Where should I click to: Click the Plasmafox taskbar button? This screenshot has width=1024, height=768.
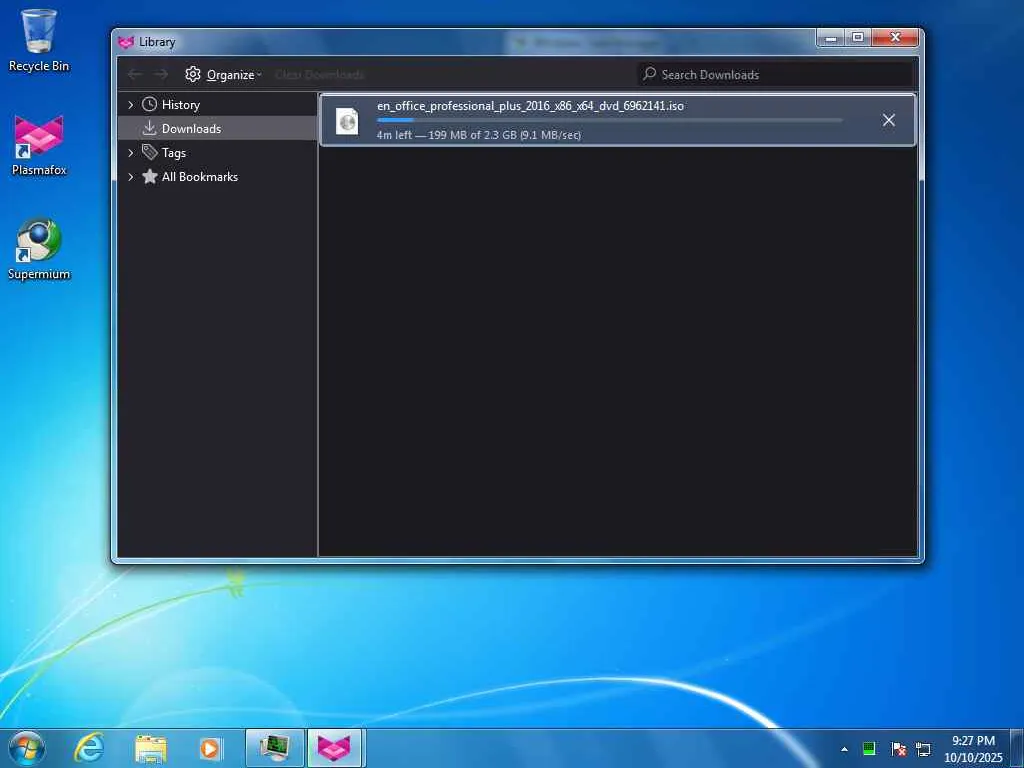click(334, 748)
